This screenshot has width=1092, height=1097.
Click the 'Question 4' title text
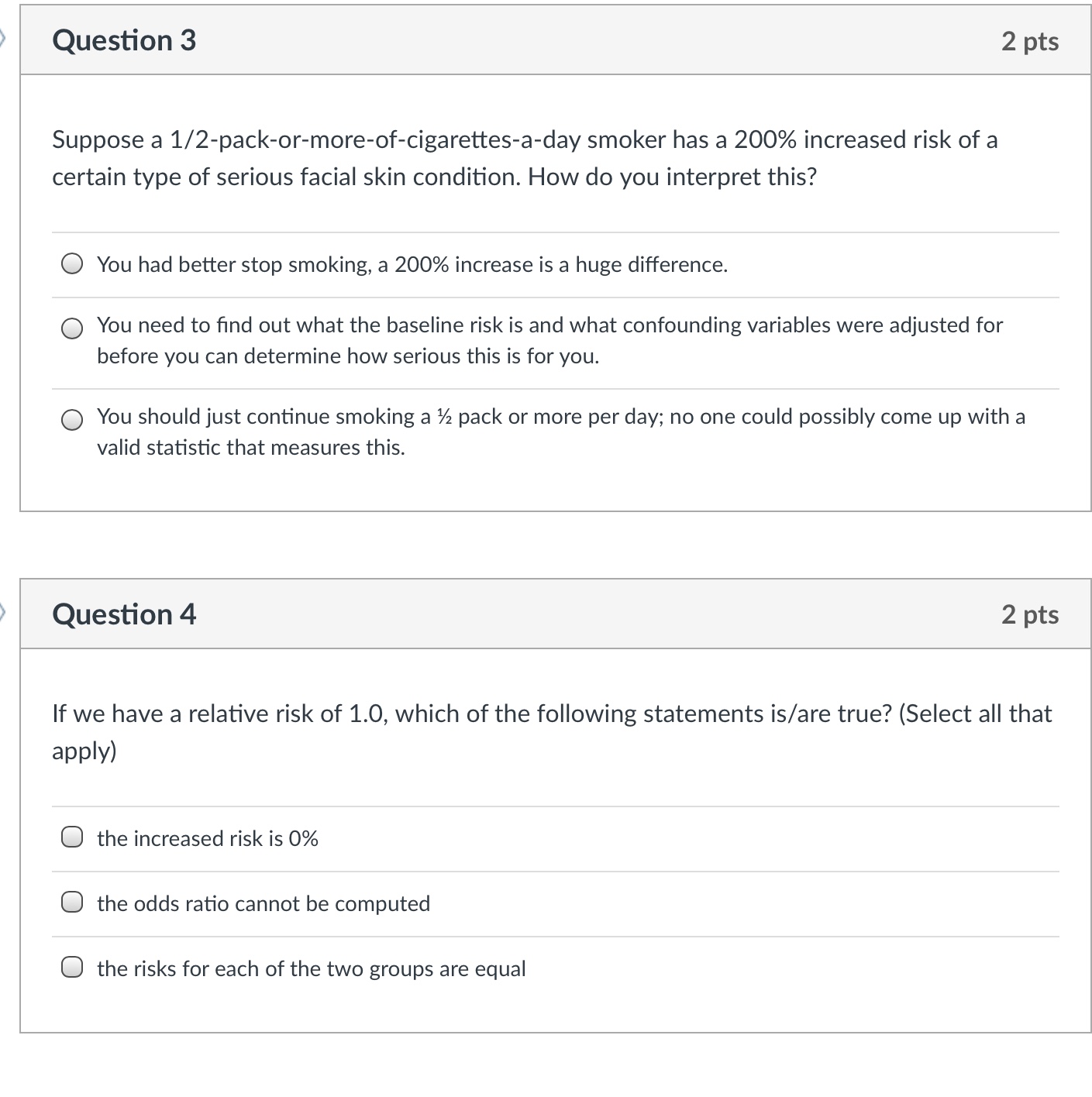(123, 614)
